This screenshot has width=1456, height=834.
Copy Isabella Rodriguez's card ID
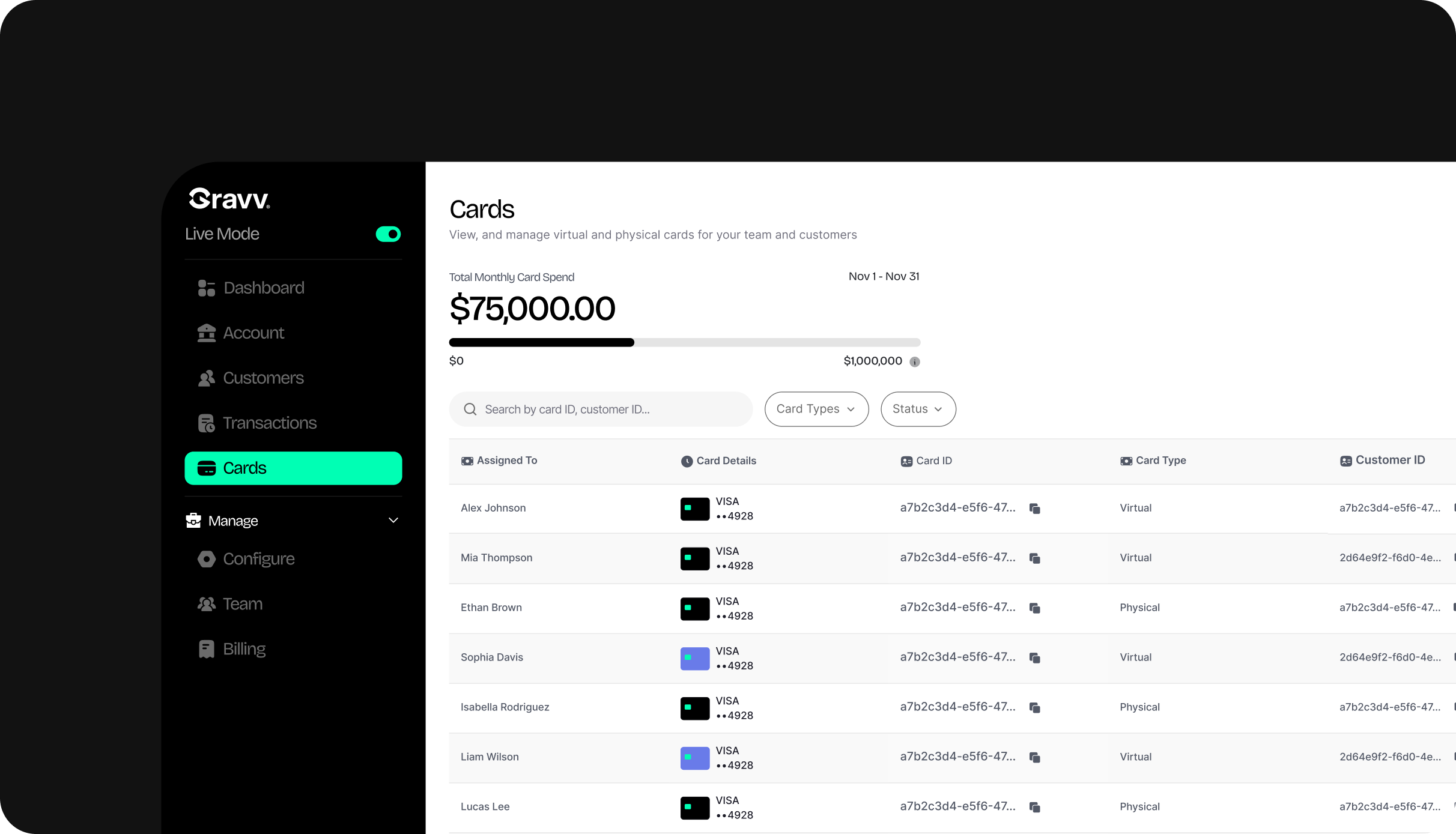(x=1034, y=708)
